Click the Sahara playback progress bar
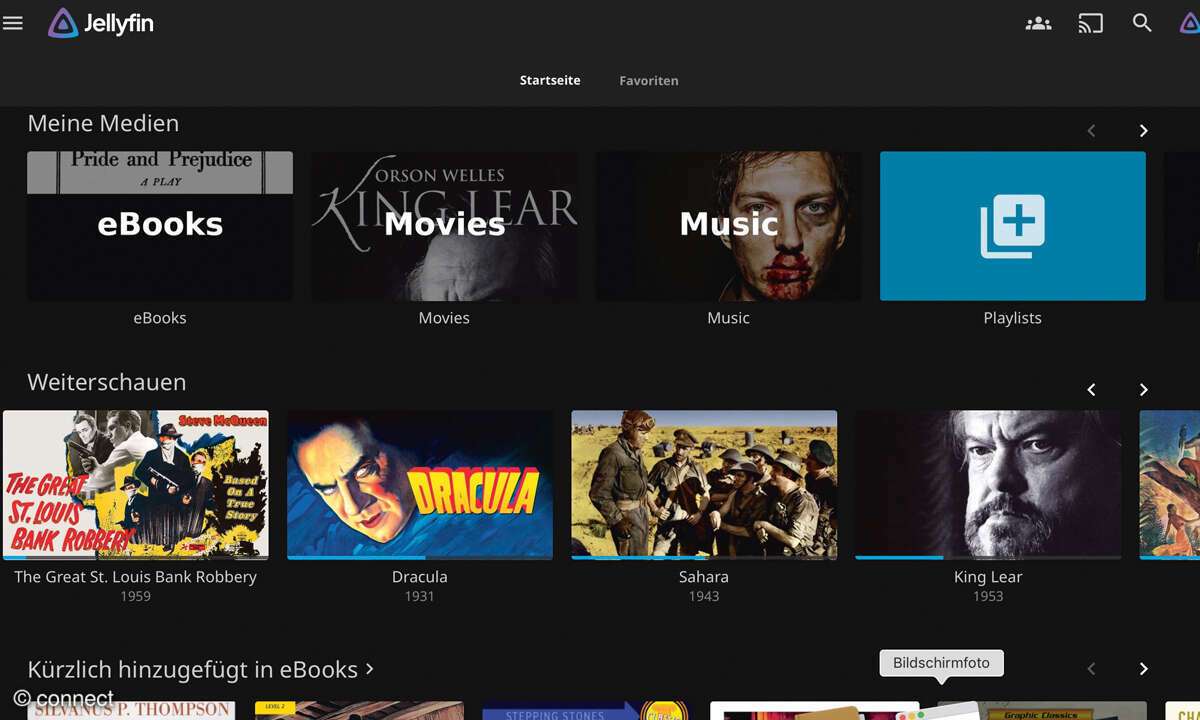 704,557
